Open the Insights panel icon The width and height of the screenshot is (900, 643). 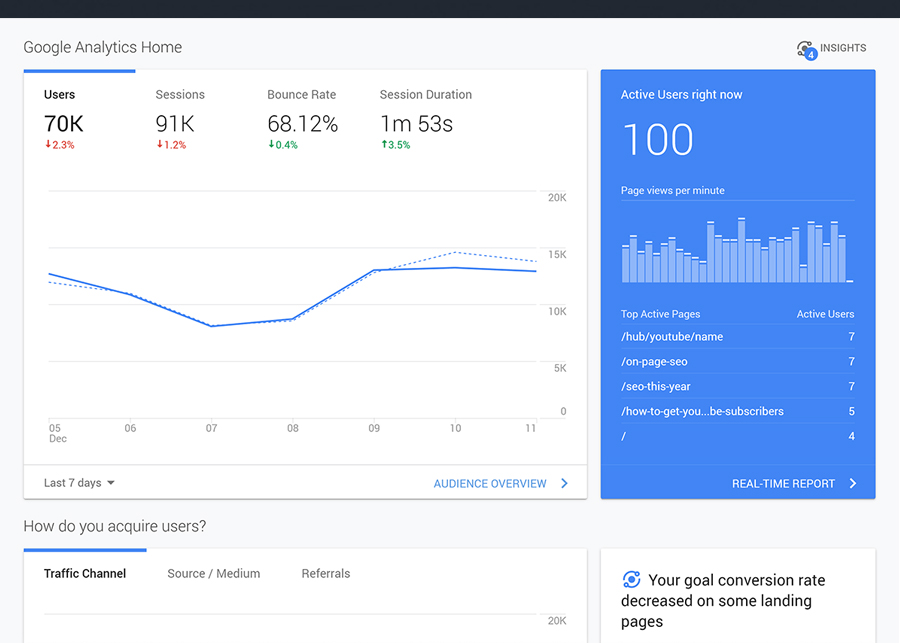pos(806,50)
